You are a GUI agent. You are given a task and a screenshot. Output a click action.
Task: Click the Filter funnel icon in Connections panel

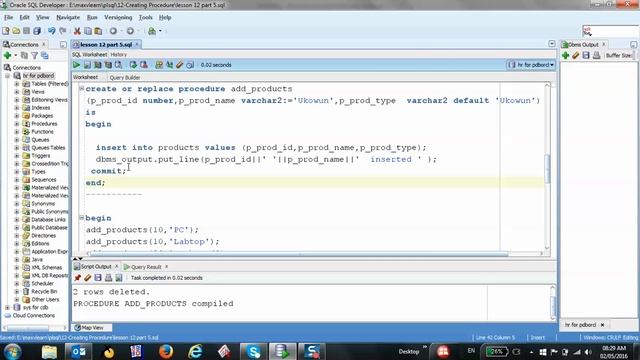35,56
